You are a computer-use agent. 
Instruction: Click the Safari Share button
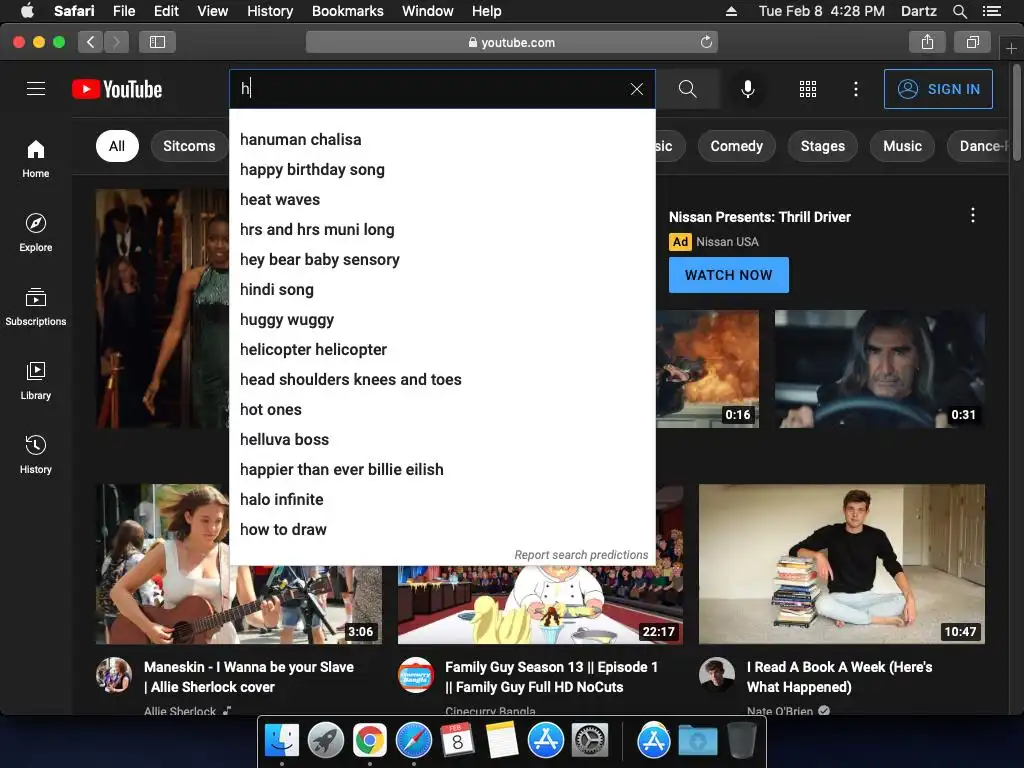927,42
